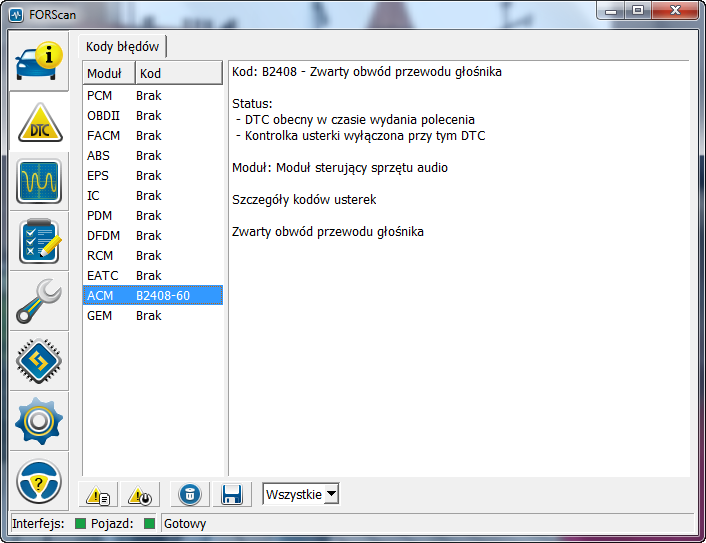Open the service procedures wrench section
Image resolution: width=706 pixels, height=543 pixels.
coord(39,301)
